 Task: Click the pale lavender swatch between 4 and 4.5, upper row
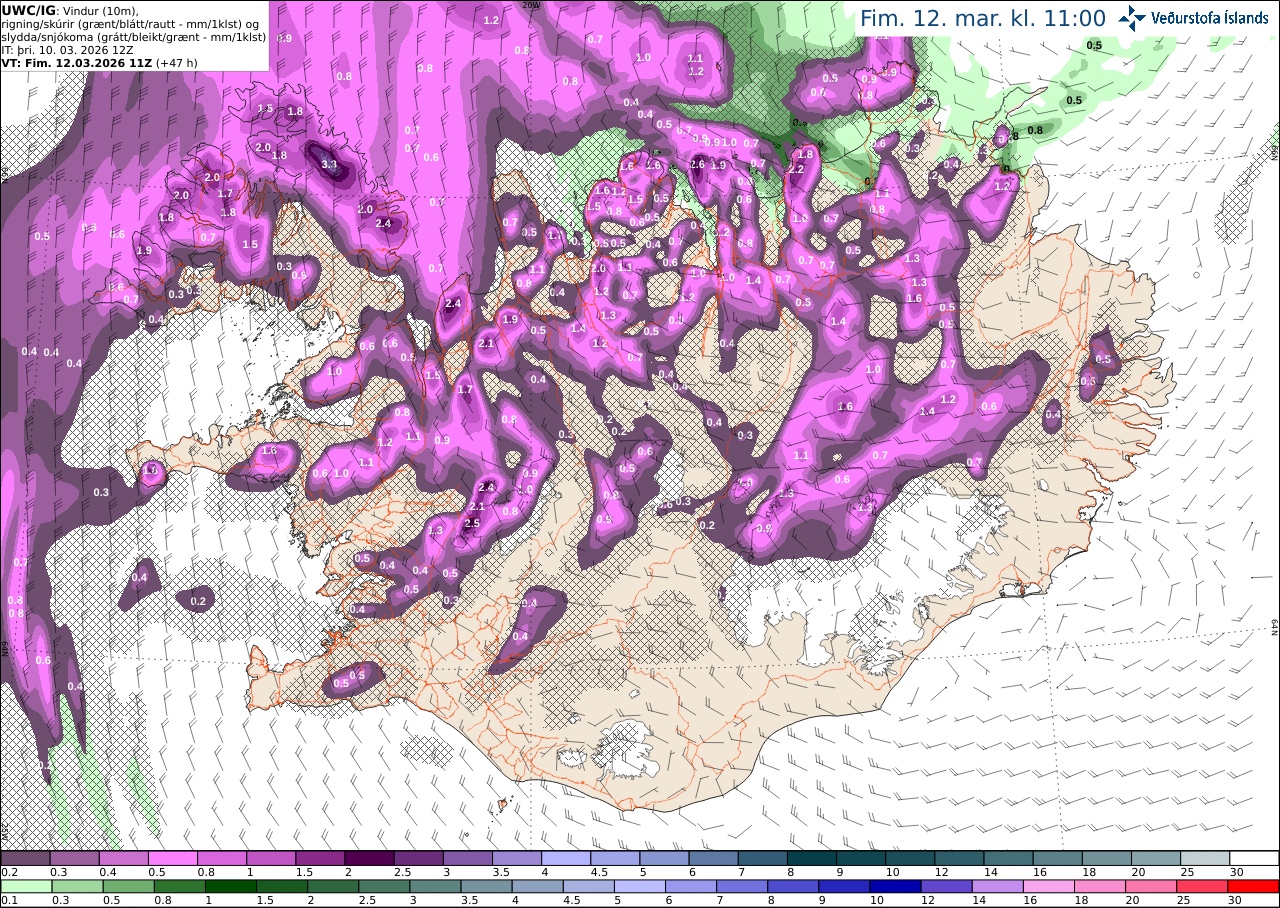point(566,858)
